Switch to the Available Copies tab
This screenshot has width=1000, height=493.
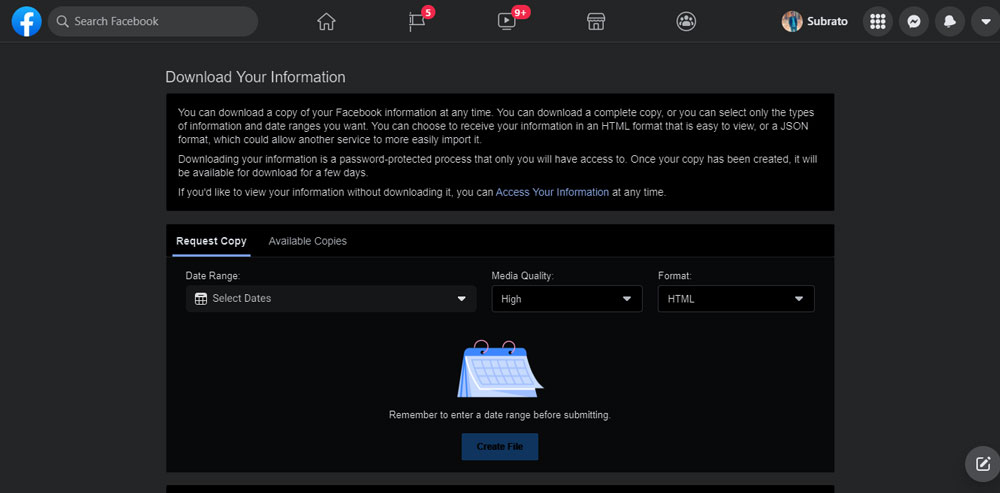[307, 241]
